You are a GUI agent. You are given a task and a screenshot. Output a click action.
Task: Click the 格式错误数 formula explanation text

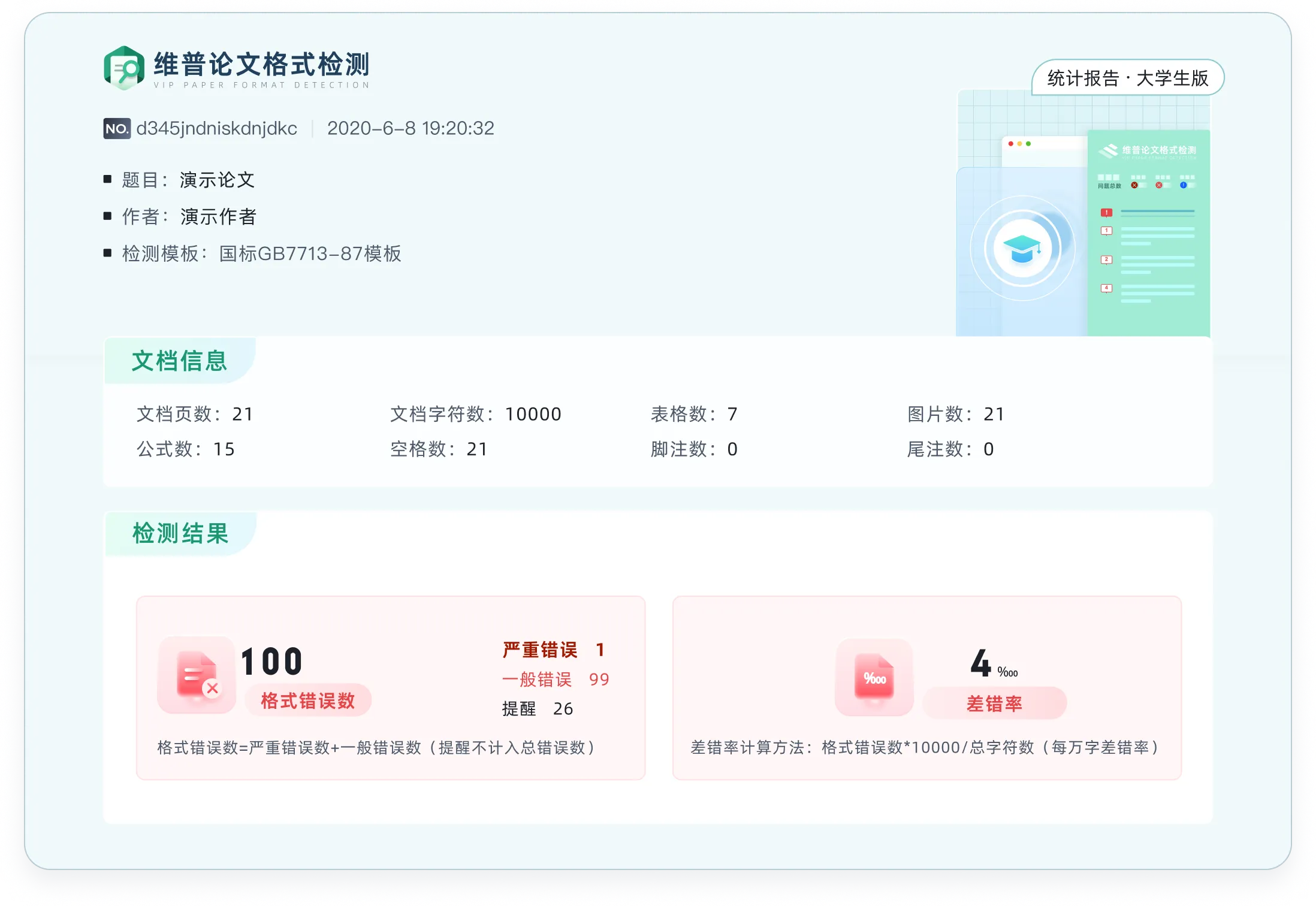pyautogui.click(x=376, y=747)
